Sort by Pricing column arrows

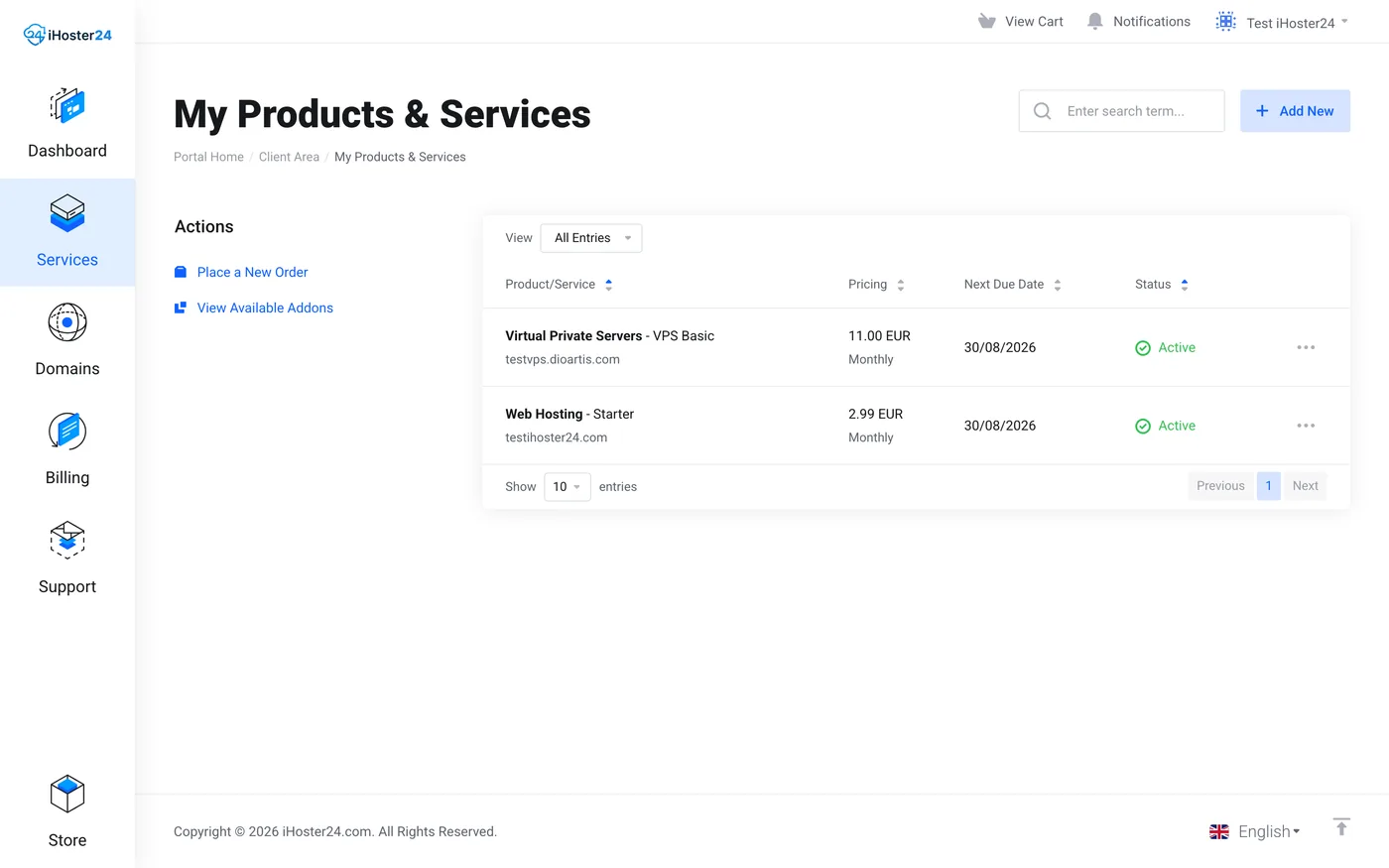(901, 285)
